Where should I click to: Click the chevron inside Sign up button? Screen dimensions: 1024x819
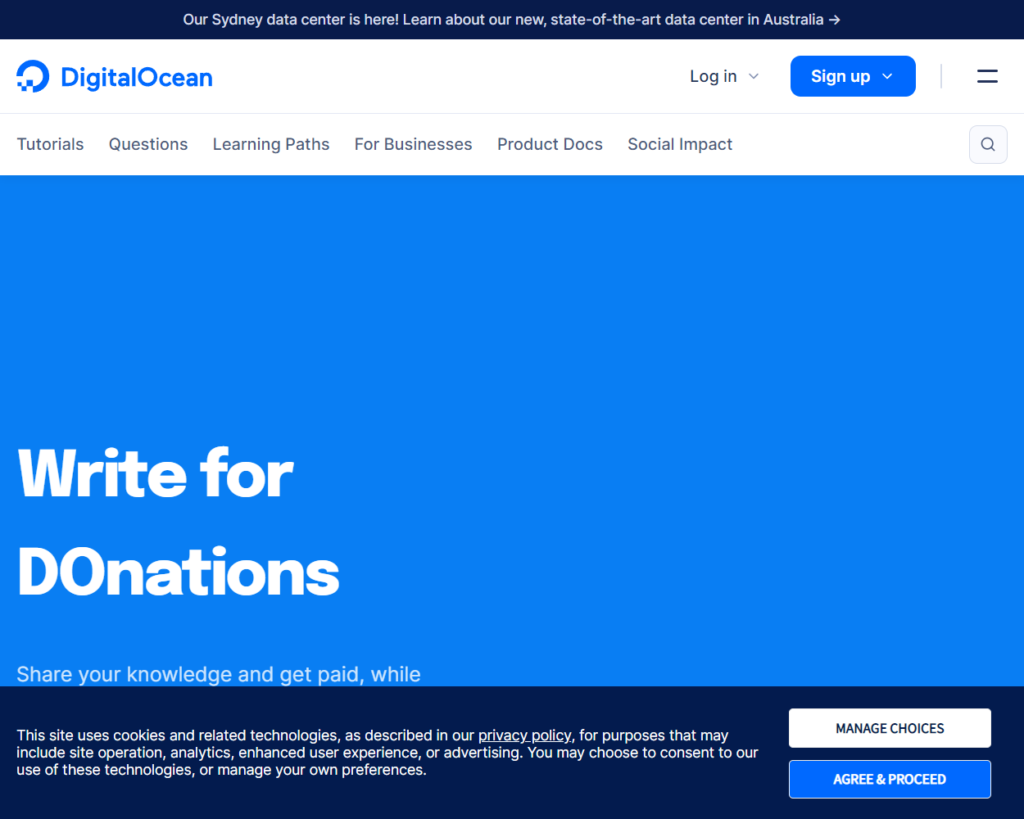pyautogui.click(x=887, y=77)
